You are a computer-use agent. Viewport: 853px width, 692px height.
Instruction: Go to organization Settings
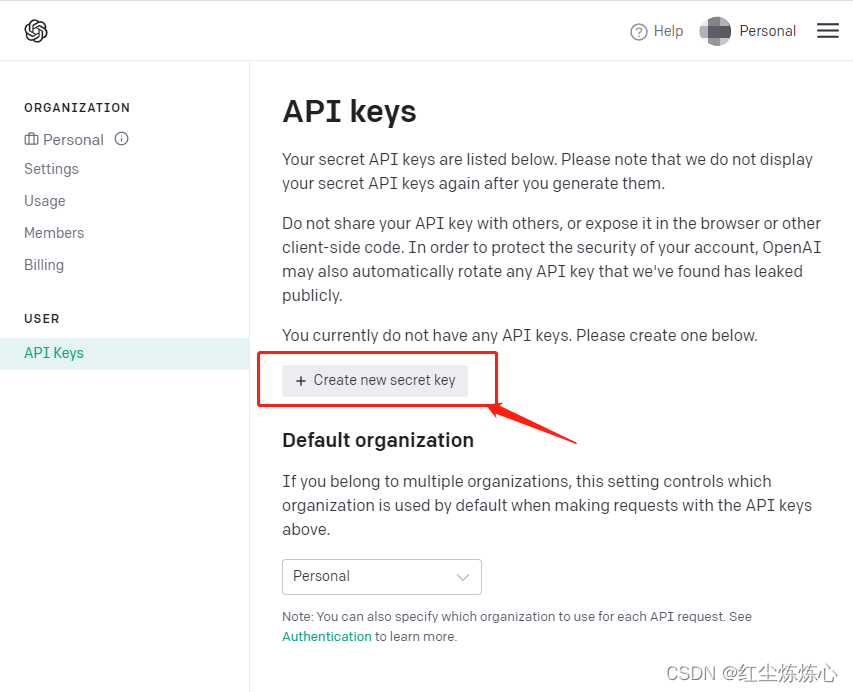51,169
